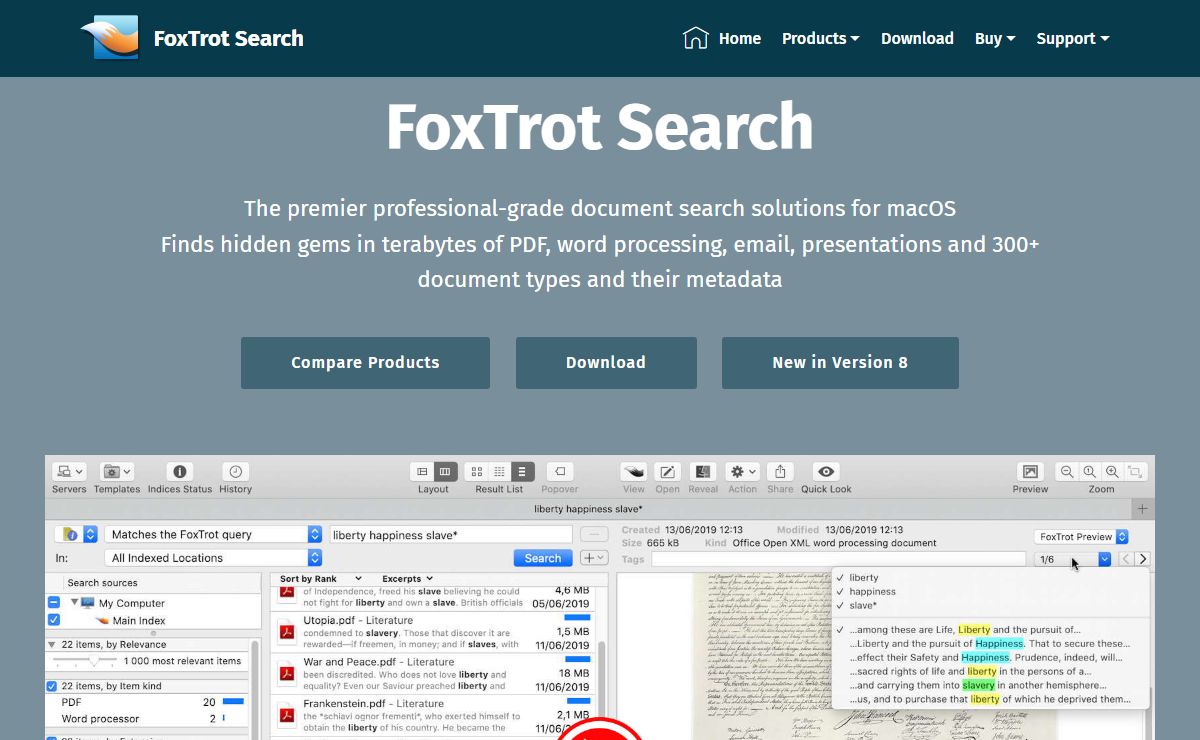Select the three-column Layout icon
The image size is (1200, 740).
pos(446,471)
